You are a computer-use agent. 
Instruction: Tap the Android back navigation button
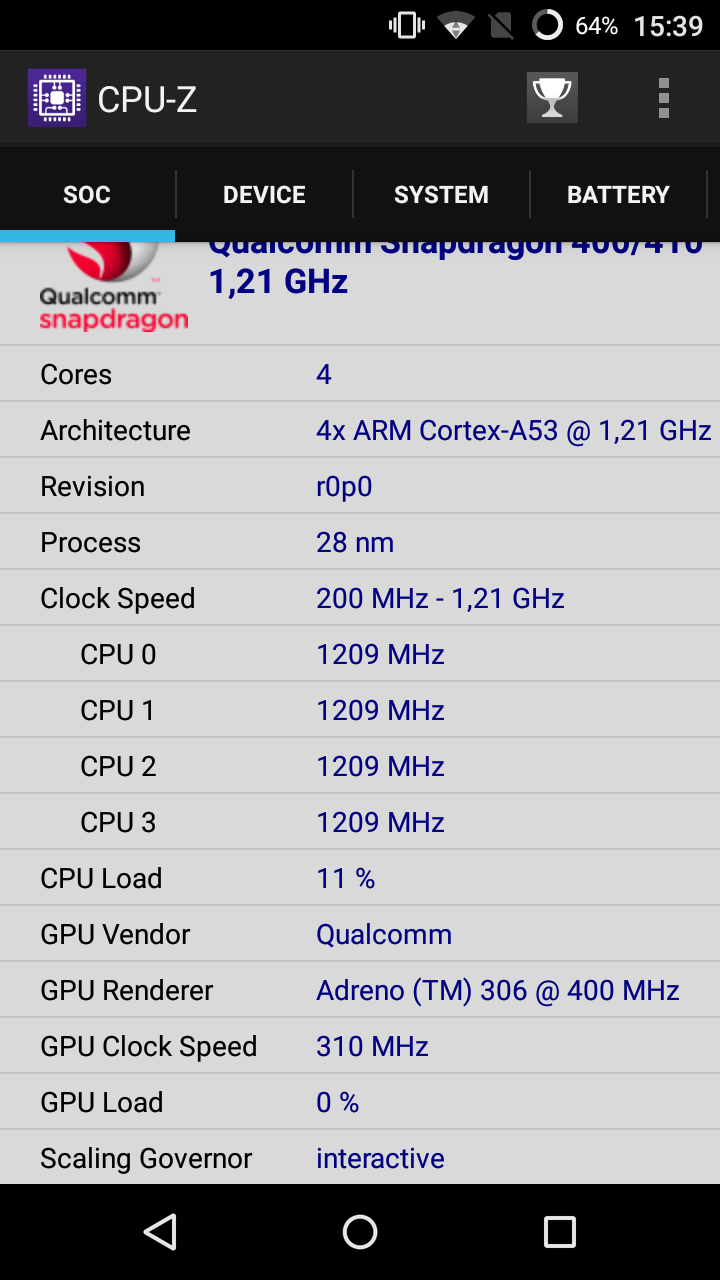pos(160,1232)
